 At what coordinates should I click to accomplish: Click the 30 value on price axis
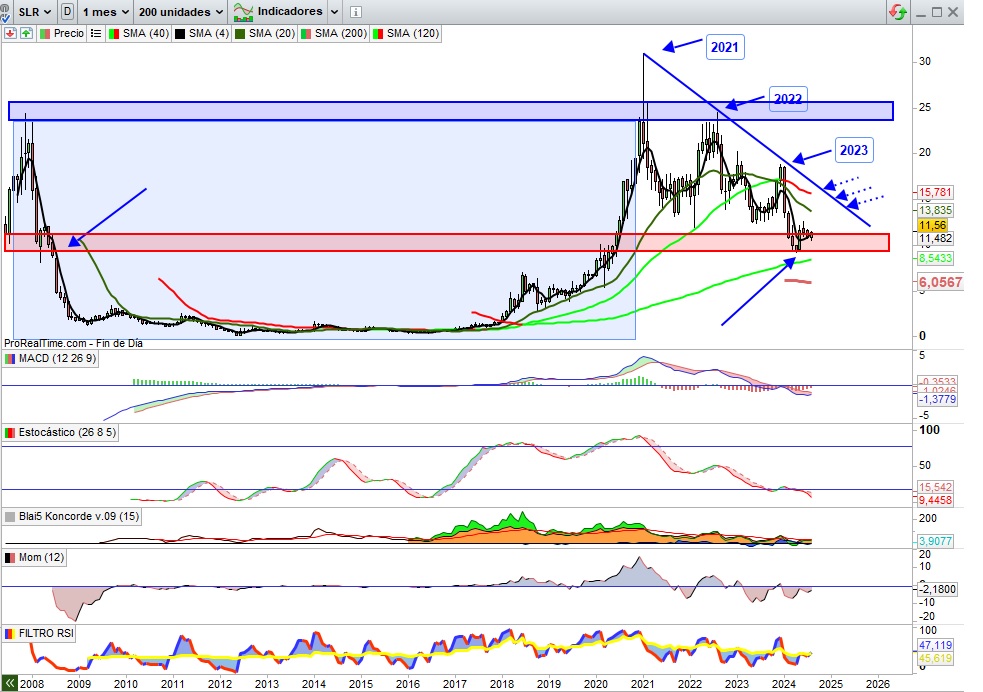925,61
